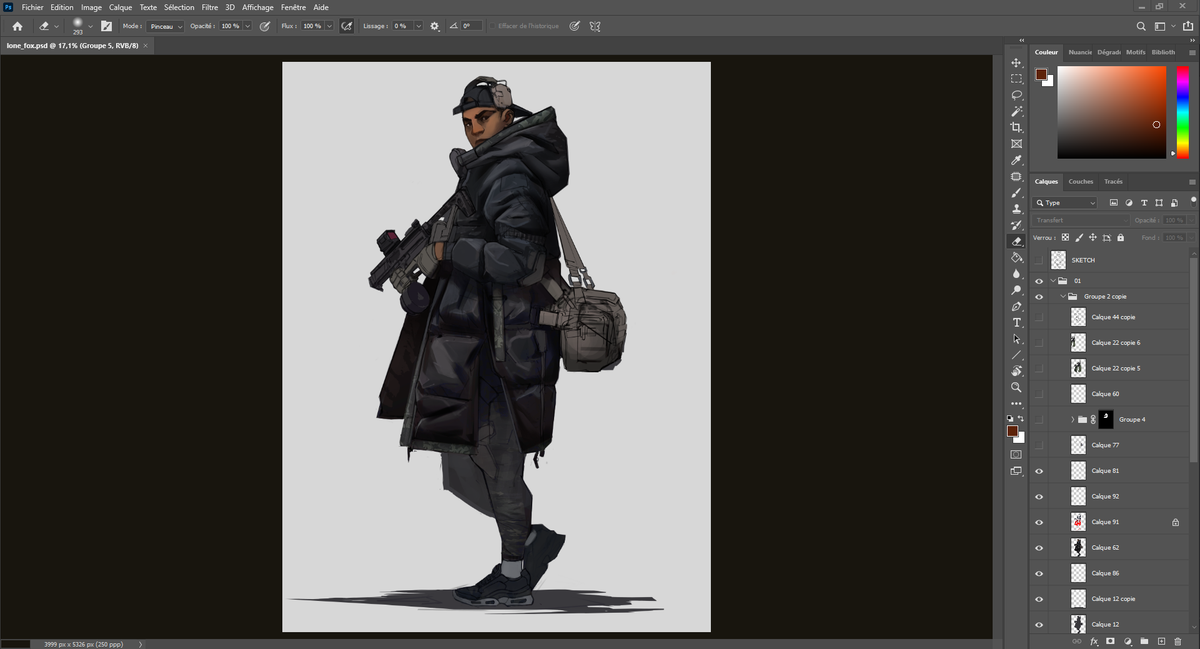Switch to the Dégradés tab
This screenshot has height=649, width=1200.
coord(1109,52)
